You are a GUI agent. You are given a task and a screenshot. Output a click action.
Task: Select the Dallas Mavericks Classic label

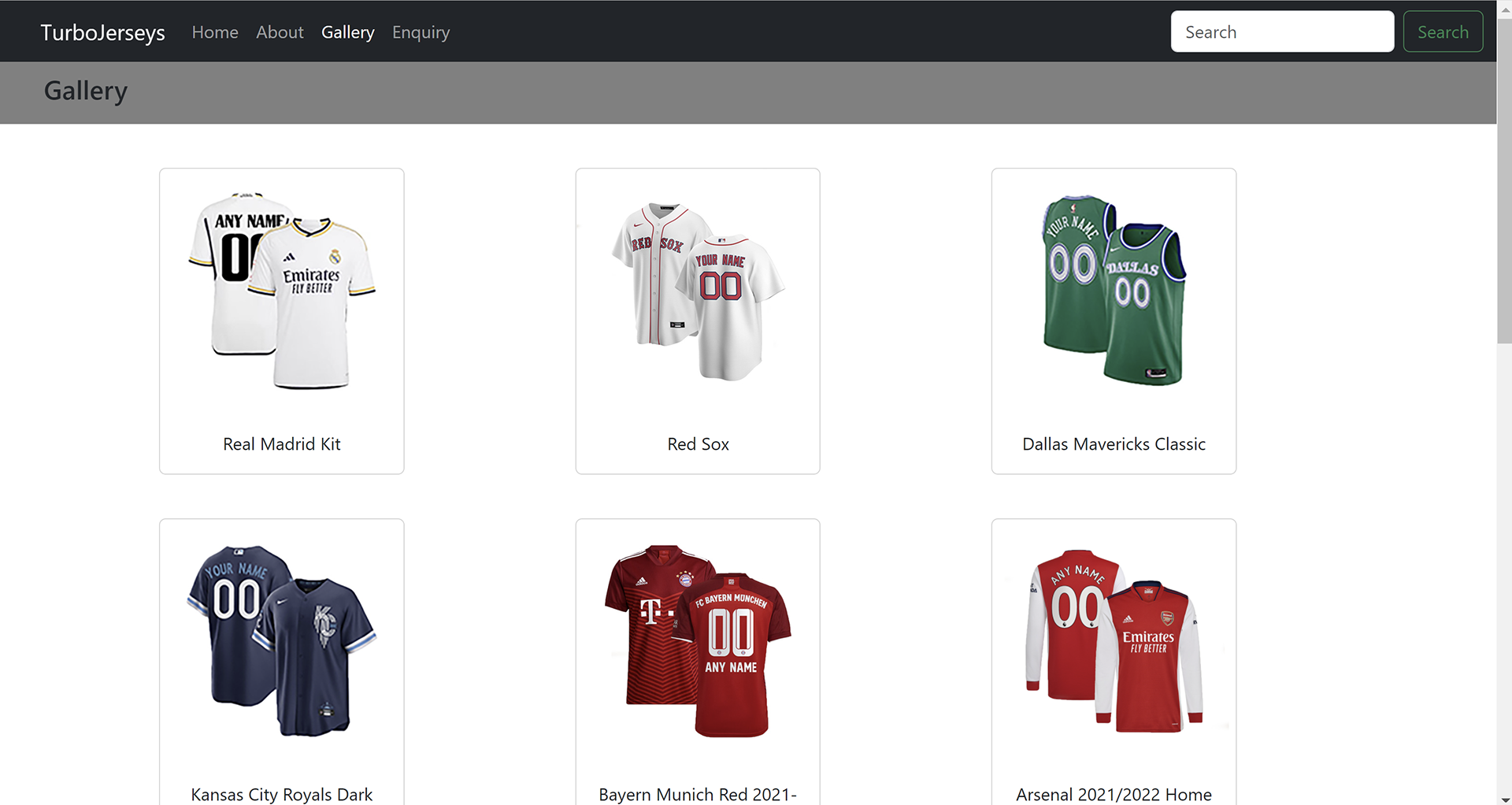pos(1114,444)
